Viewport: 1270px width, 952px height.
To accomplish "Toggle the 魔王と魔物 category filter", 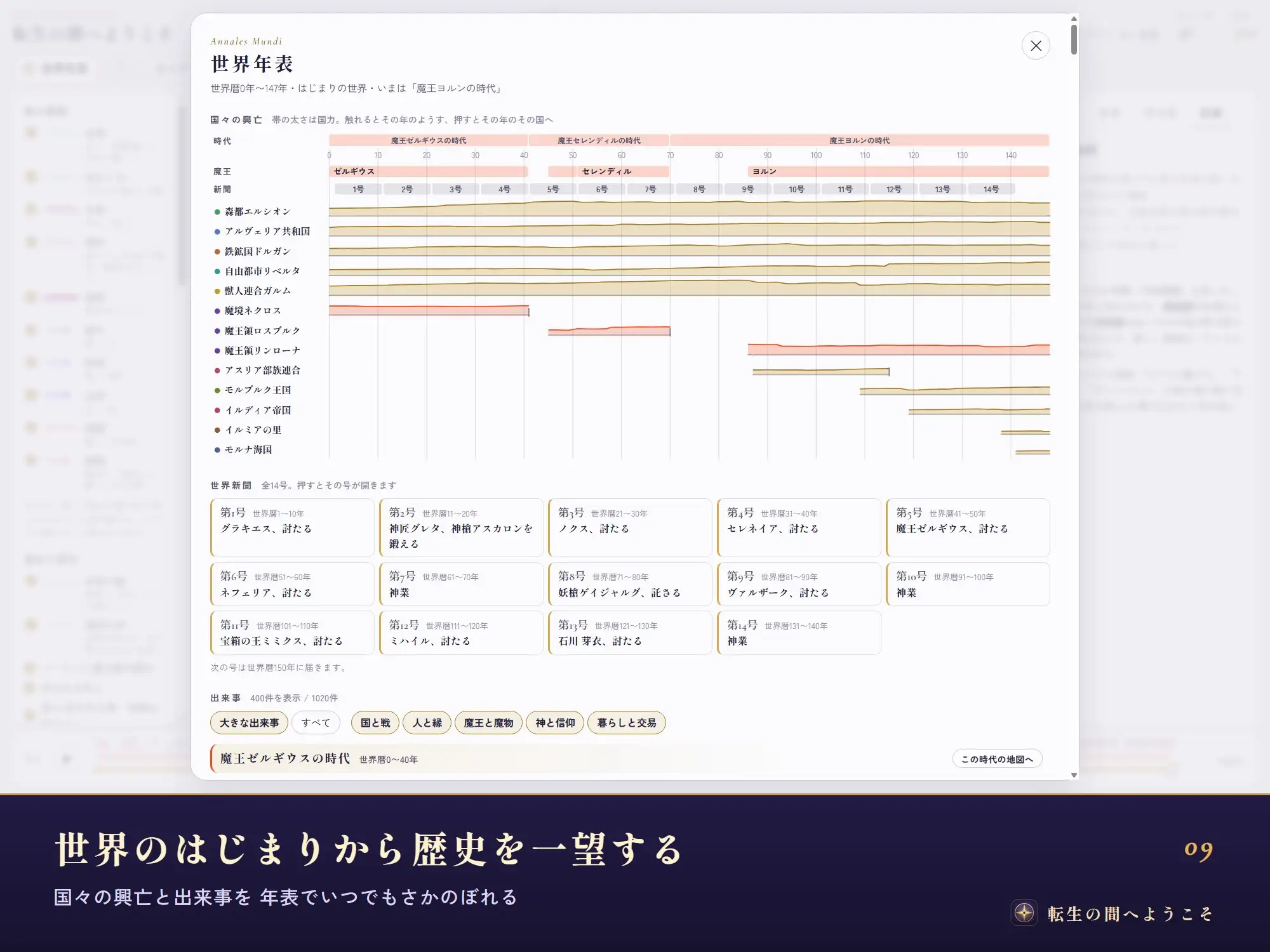I will [x=488, y=722].
